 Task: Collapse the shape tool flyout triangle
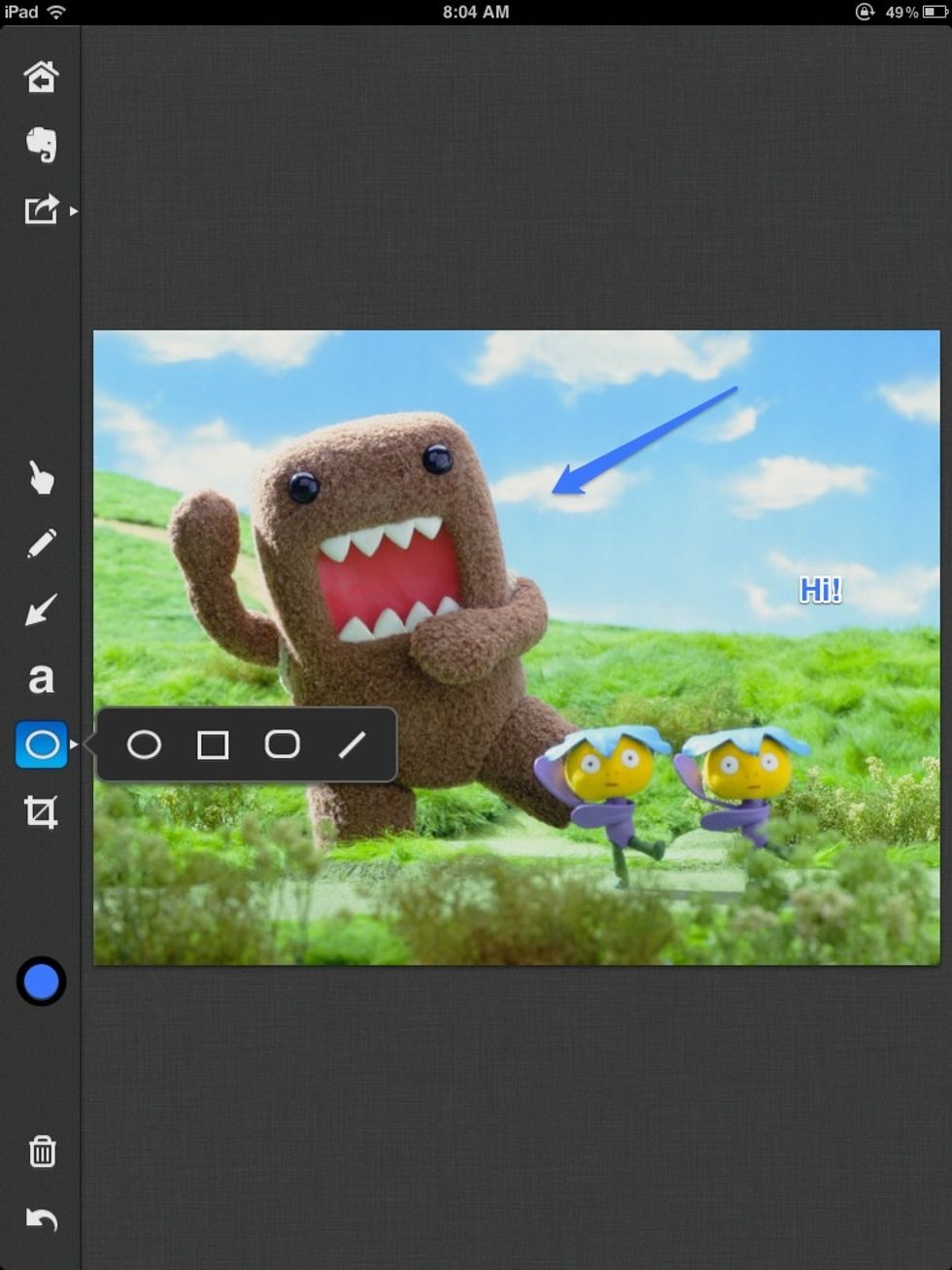coord(75,745)
